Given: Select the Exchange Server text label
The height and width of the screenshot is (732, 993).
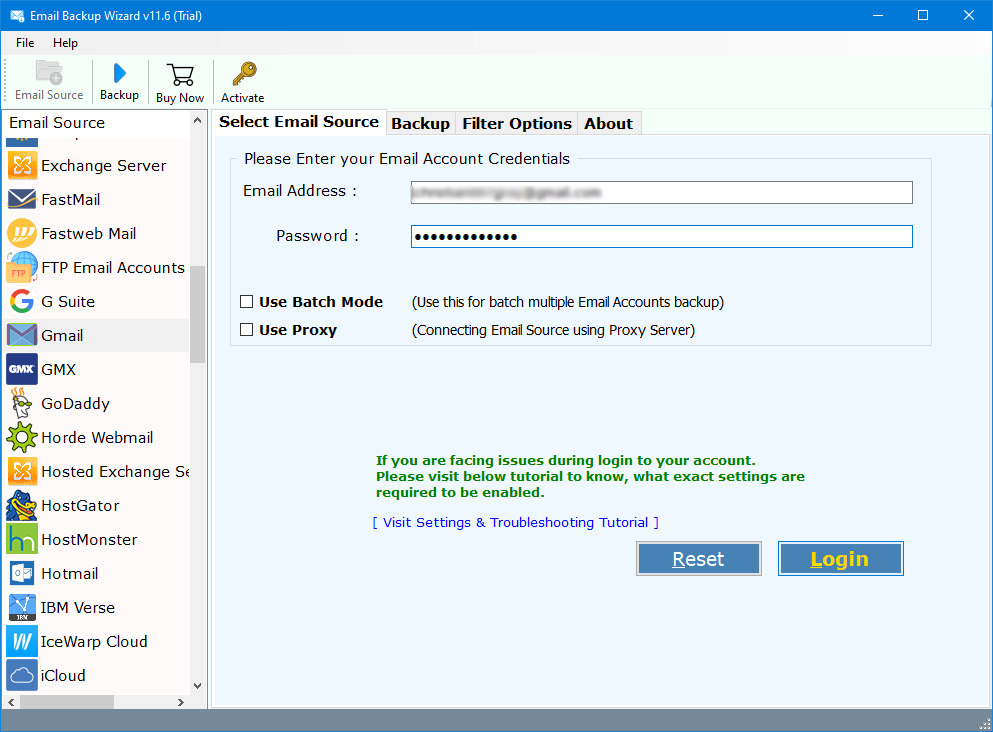Looking at the screenshot, I should point(104,166).
